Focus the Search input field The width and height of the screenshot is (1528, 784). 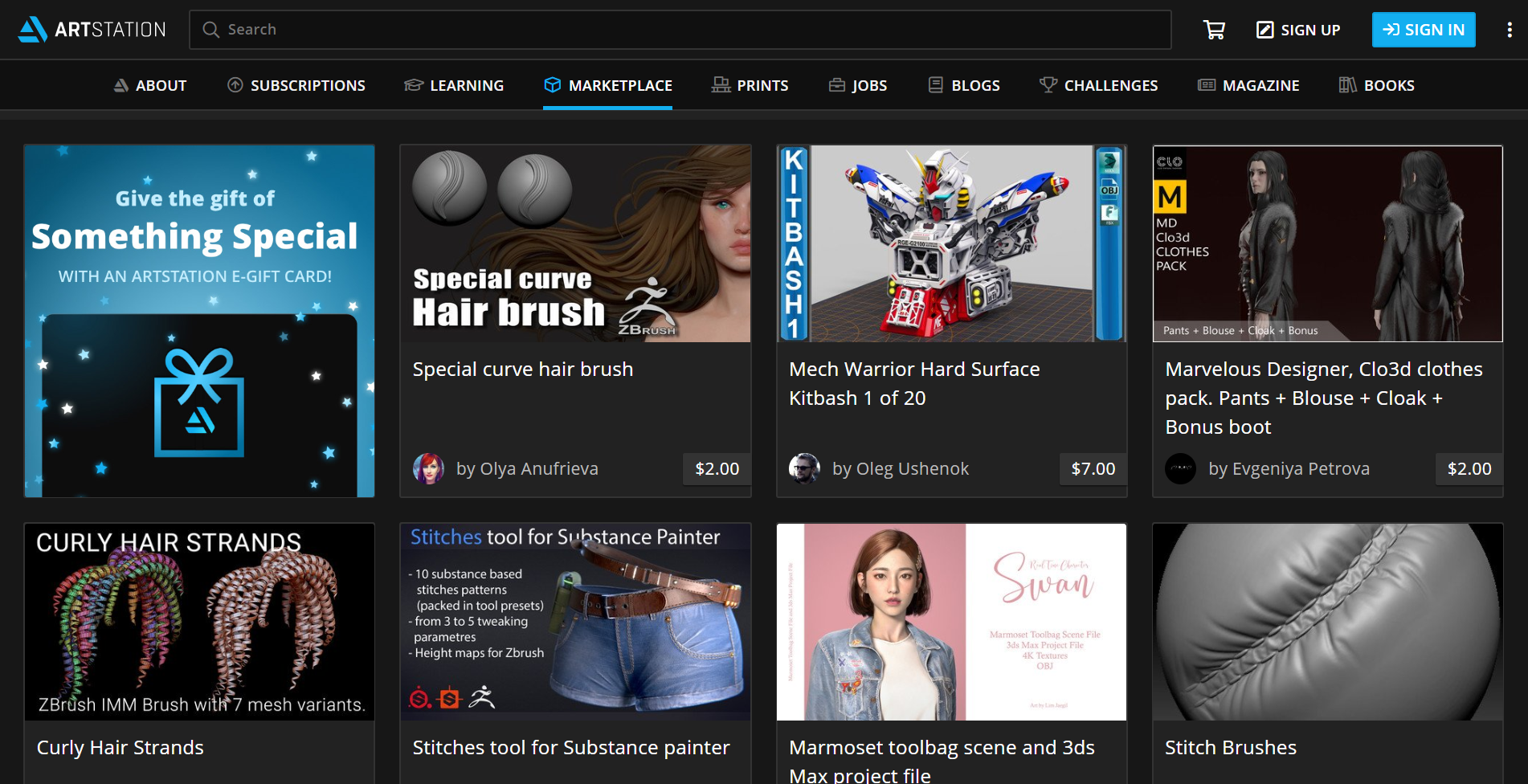pos(680,30)
